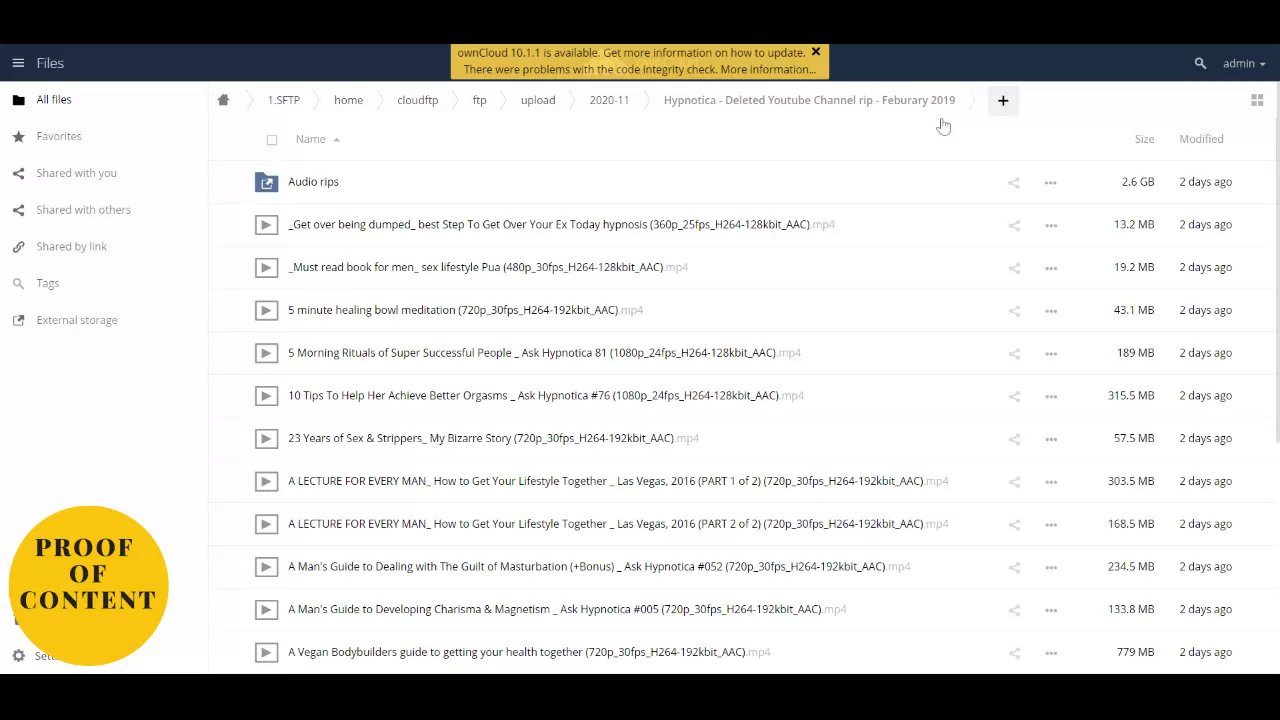The image size is (1280, 720).
Task: Navigate to 1.SFTP breadcrumb
Action: pos(283,100)
